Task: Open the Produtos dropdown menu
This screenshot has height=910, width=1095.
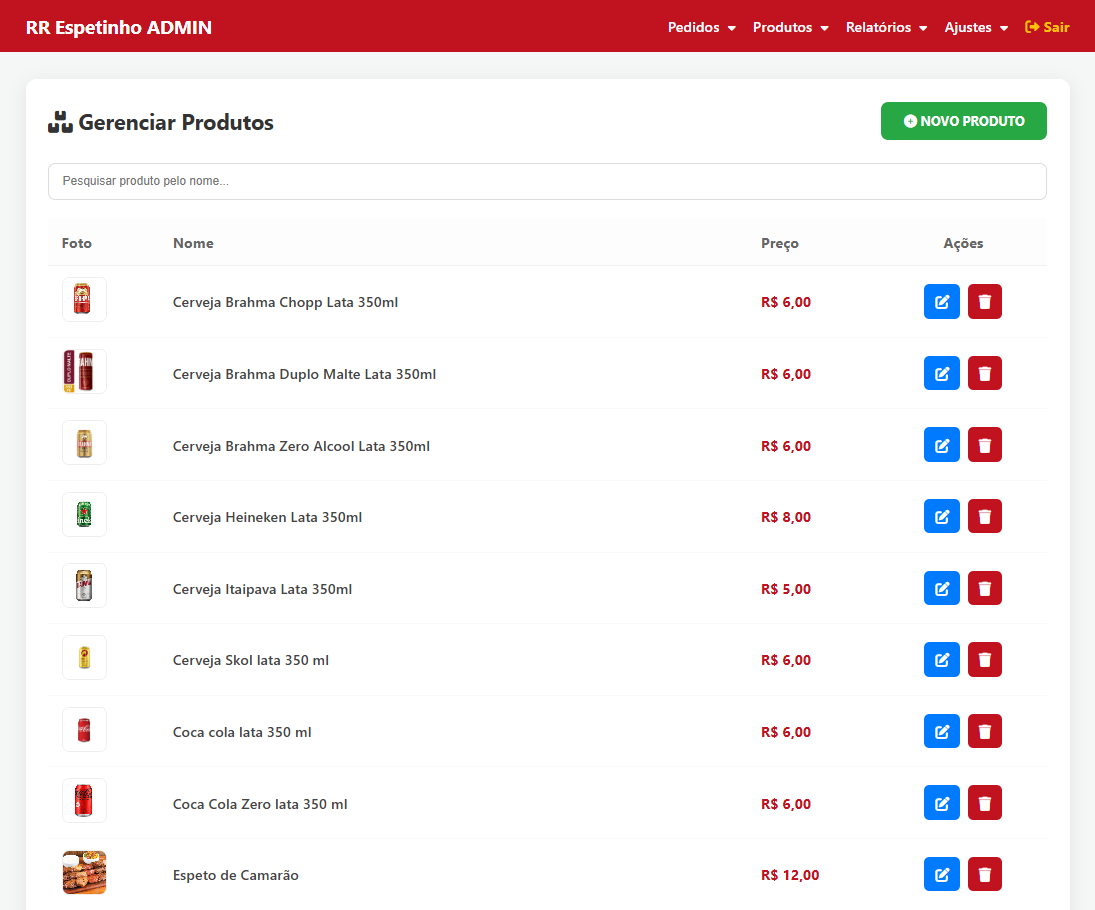Action: 791,27
